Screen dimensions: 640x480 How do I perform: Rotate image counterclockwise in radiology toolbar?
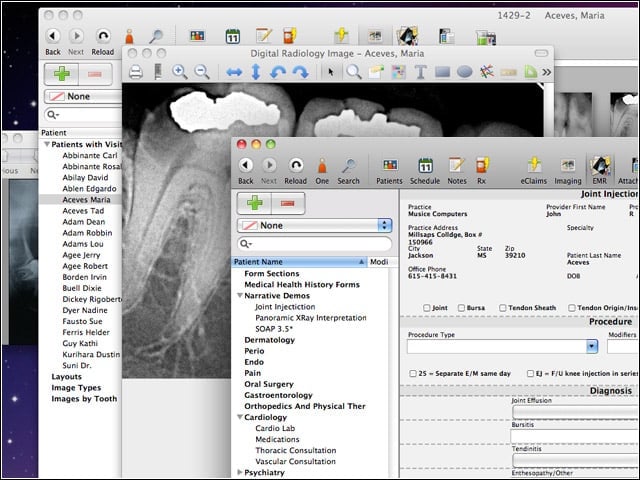278,72
